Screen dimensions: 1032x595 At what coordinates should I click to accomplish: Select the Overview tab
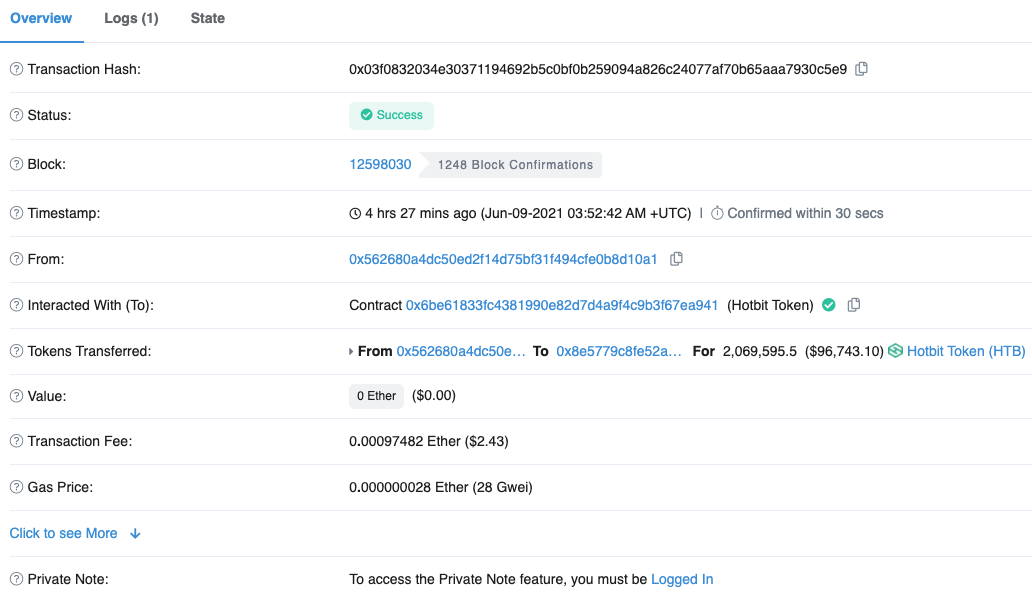[x=41, y=18]
